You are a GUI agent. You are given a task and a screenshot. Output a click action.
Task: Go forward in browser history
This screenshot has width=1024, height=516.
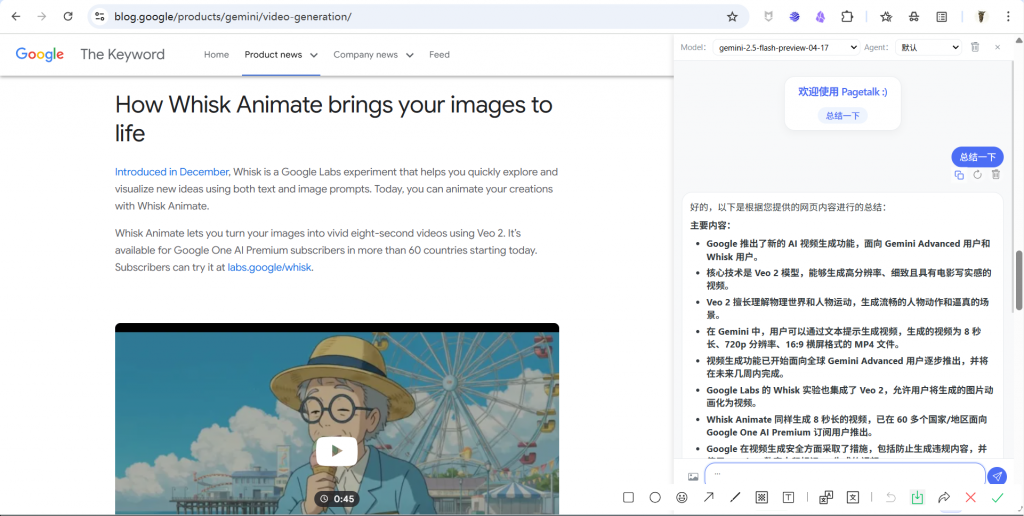[x=42, y=17]
